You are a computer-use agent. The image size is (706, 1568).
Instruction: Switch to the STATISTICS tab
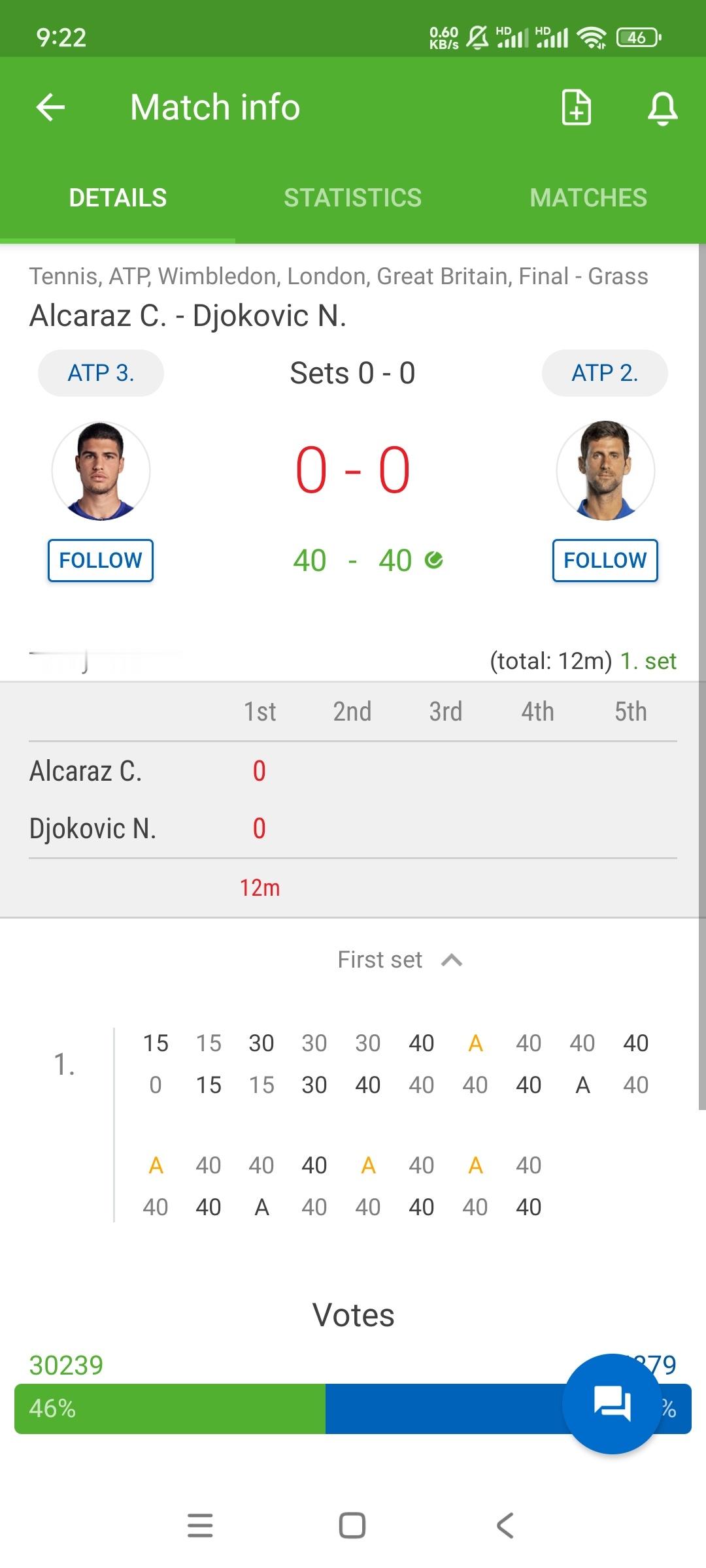[x=353, y=198]
